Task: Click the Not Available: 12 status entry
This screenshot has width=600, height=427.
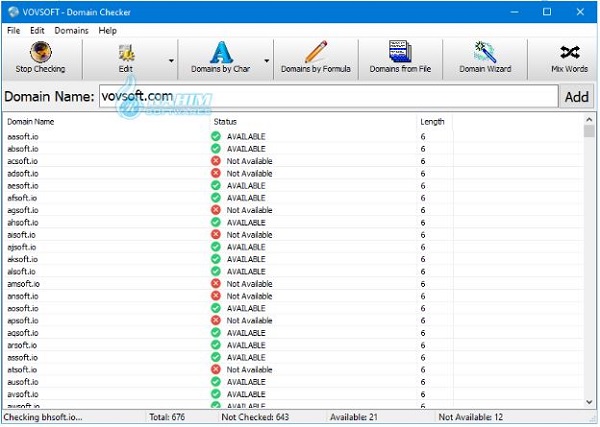Action: (x=471, y=417)
